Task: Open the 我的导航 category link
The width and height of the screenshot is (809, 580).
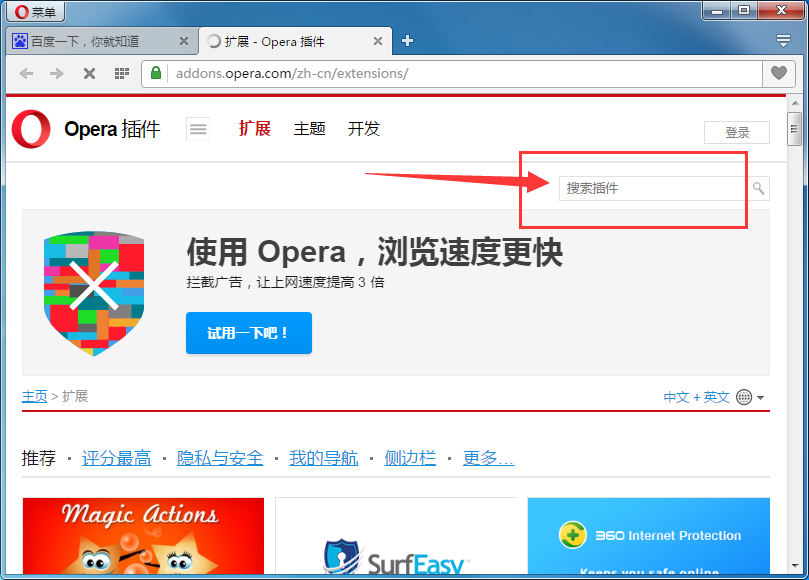Action: point(323,458)
